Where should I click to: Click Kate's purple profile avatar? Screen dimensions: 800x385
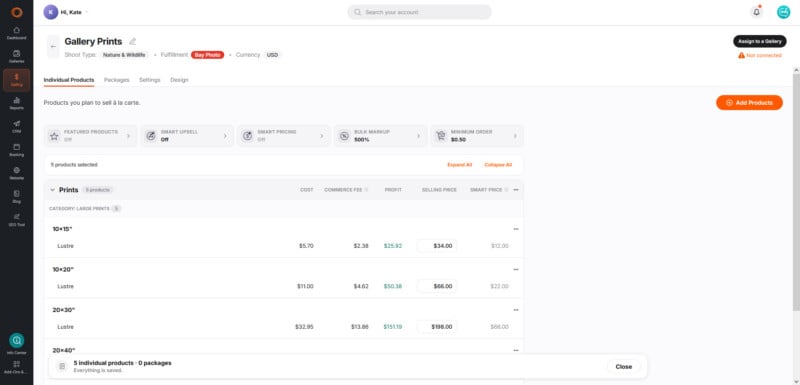(x=51, y=12)
